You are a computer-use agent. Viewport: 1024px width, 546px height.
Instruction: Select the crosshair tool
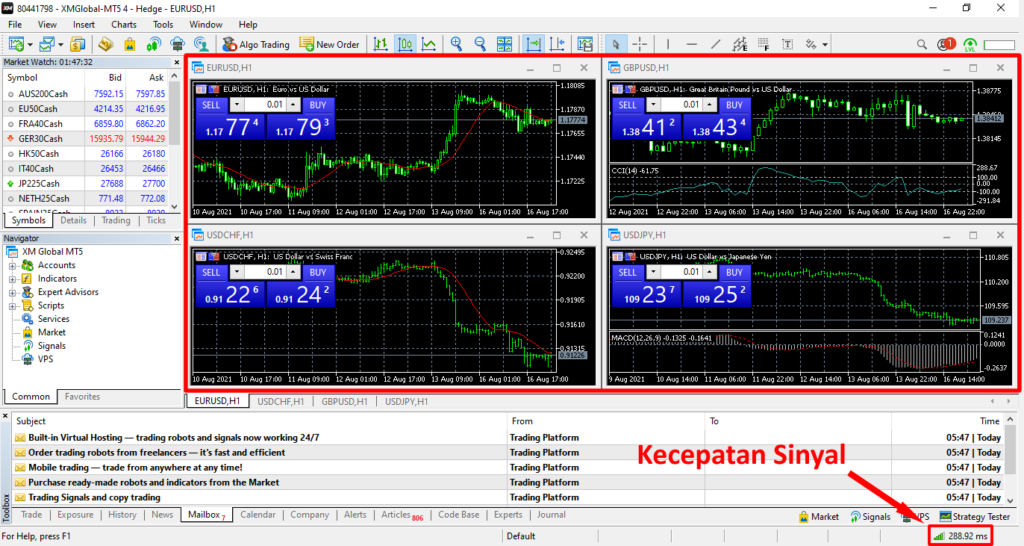point(640,44)
